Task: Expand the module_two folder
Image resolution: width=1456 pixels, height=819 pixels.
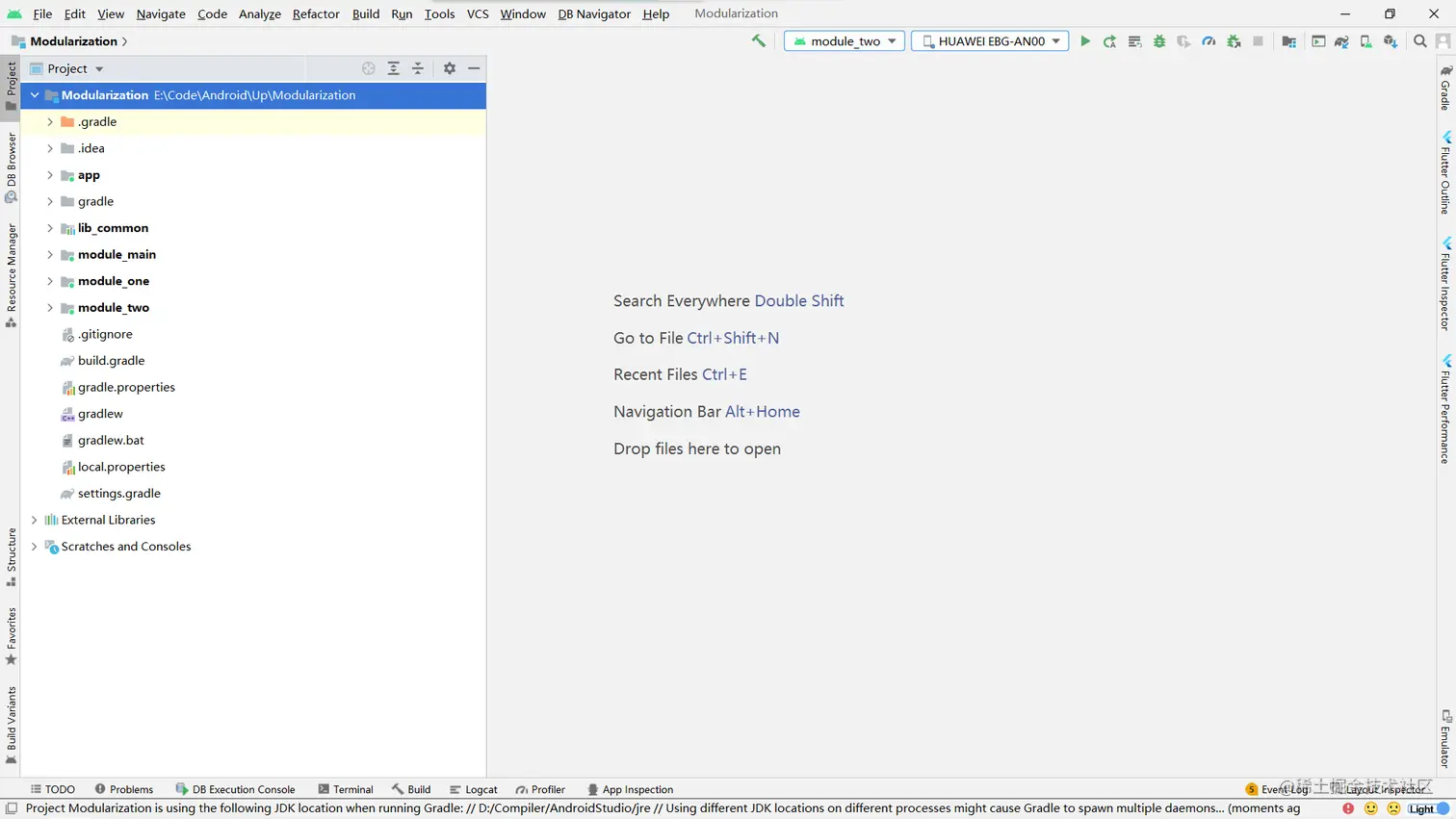Action: pos(50,308)
